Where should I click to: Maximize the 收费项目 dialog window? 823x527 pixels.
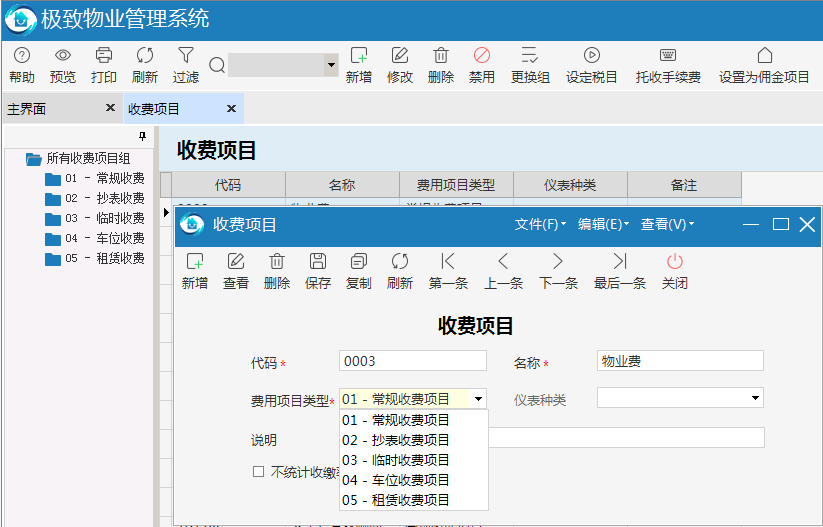click(780, 225)
